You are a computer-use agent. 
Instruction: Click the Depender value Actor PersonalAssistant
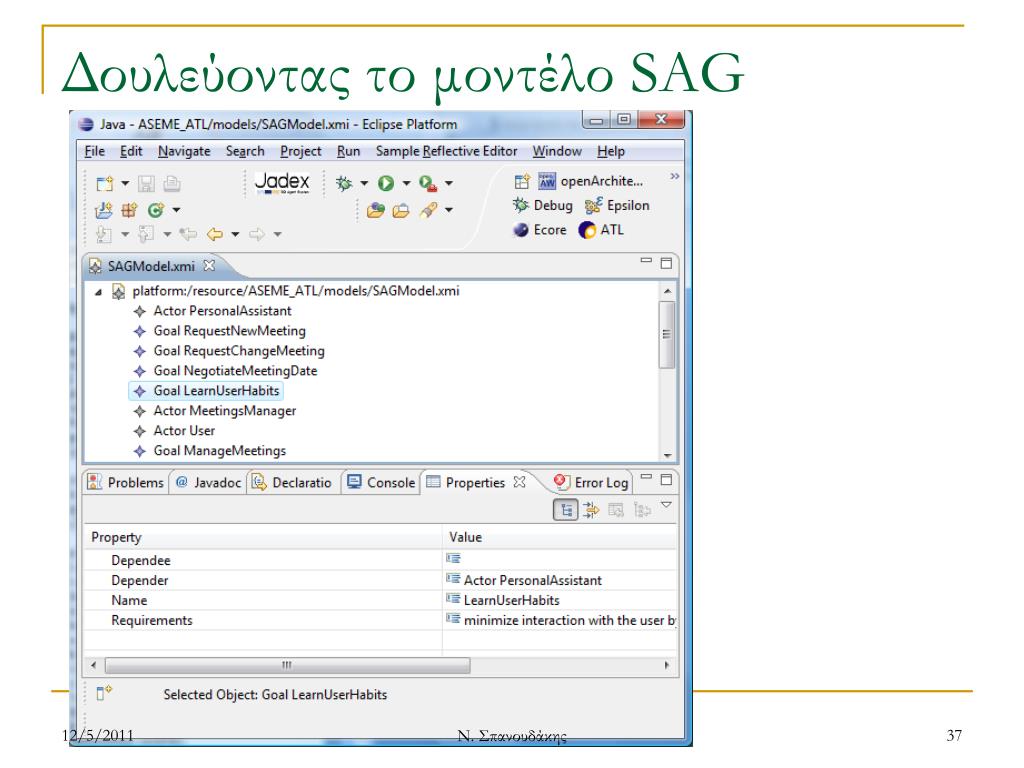click(x=532, y=581)
